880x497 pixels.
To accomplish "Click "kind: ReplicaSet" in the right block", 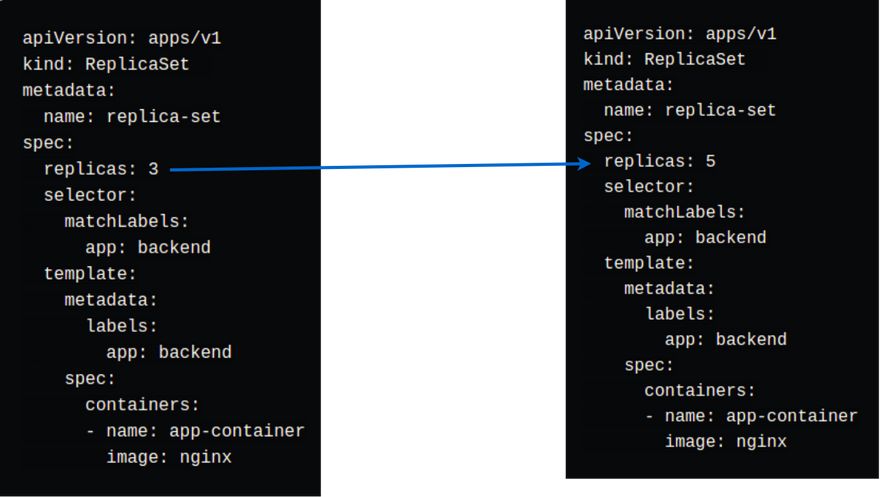I will tap(664, 59).
